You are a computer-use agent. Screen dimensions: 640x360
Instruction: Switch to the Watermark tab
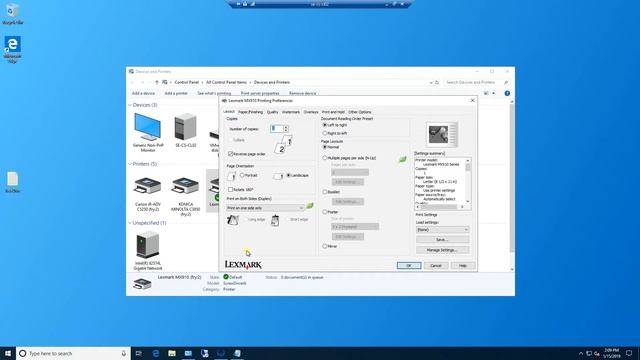point(291,112)
